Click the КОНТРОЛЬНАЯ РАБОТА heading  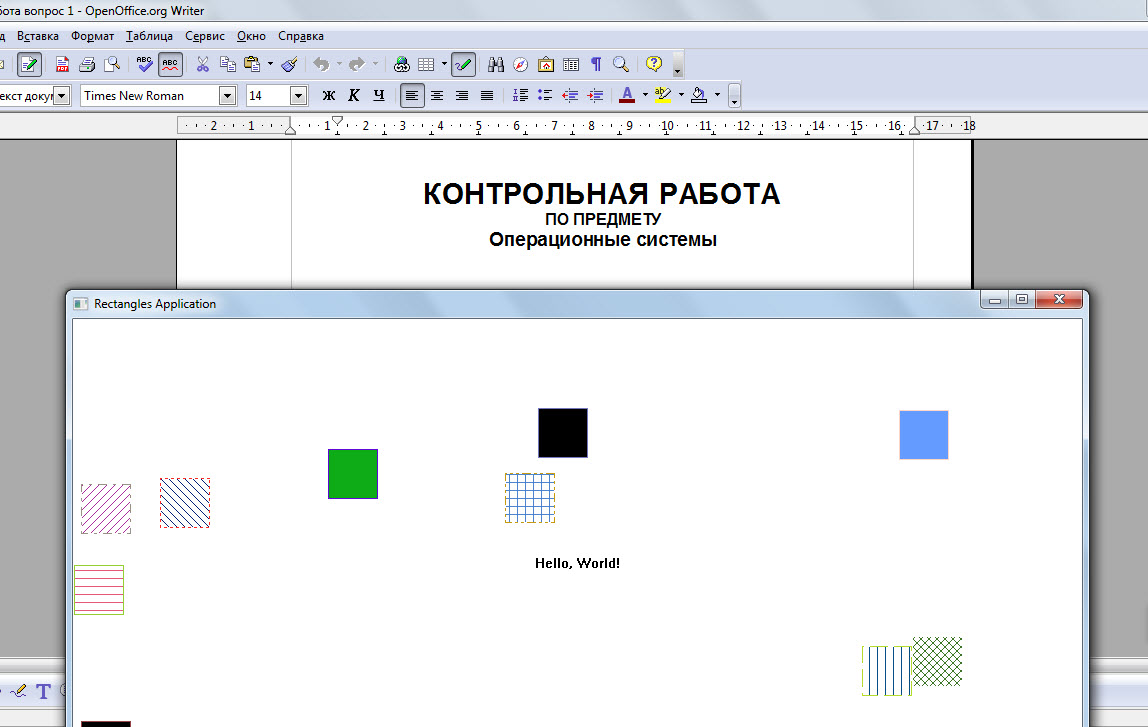pos(602,194)
